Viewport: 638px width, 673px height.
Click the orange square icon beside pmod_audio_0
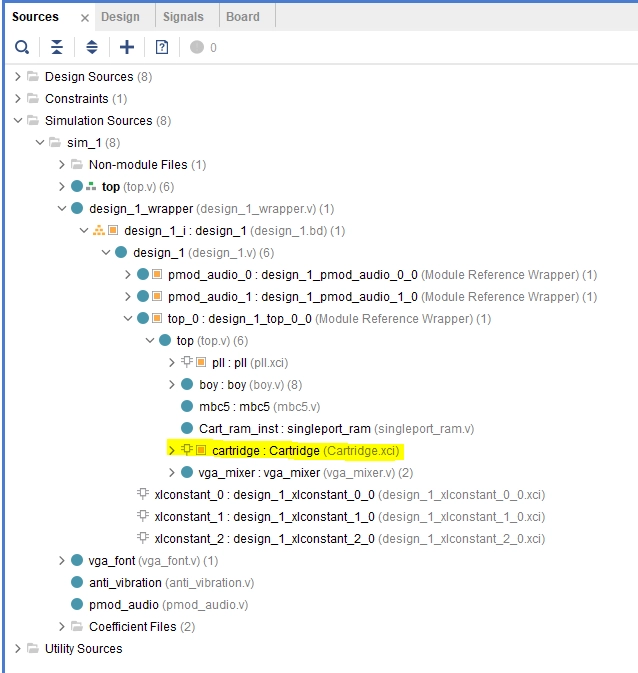157,274
